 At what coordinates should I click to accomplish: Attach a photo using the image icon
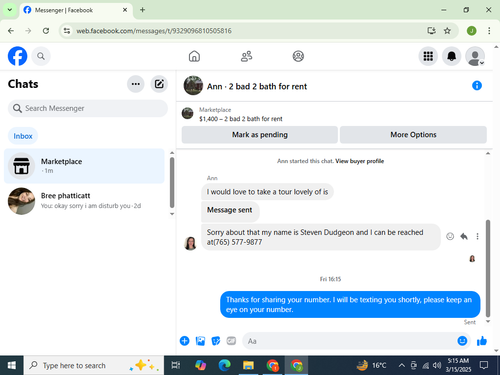(x=200, y=341)
